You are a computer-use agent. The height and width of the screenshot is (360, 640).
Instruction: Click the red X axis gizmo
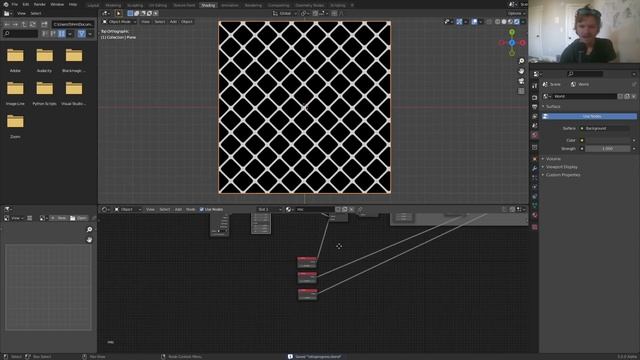522,42
